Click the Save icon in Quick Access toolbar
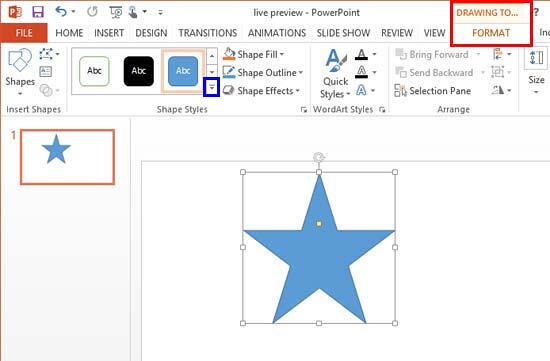 point(38,12)
